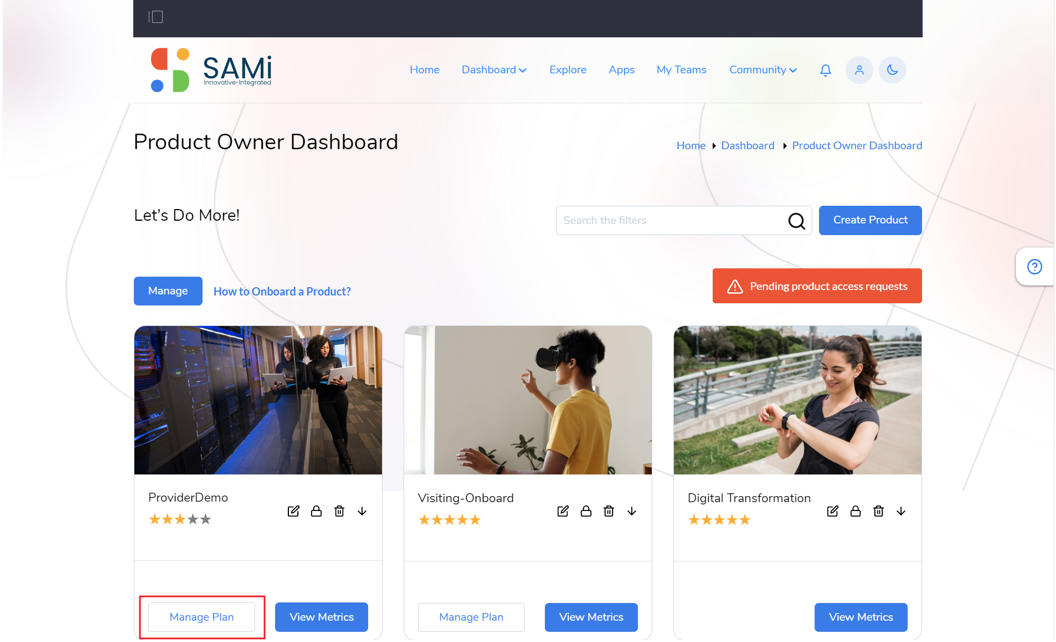Go to the Explore menu item
This screenshot has height=642, width=1056.
point(567,70)
